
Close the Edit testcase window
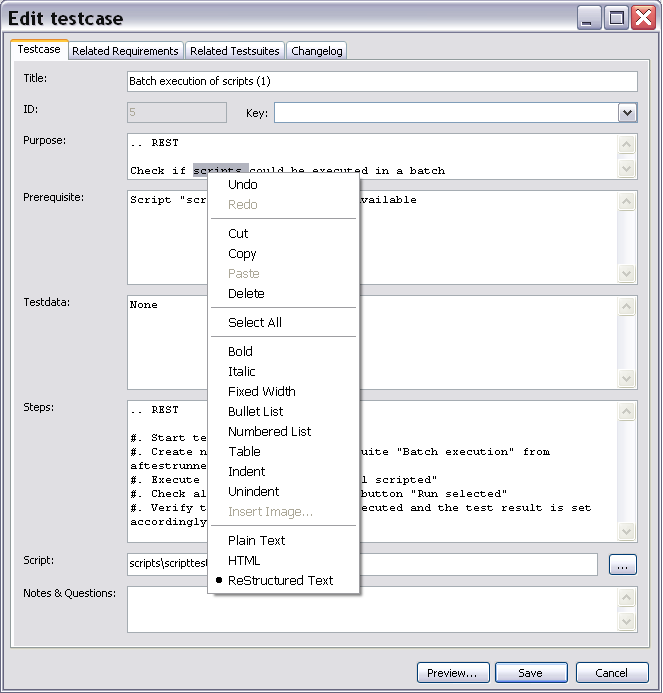tap(643, 18)
